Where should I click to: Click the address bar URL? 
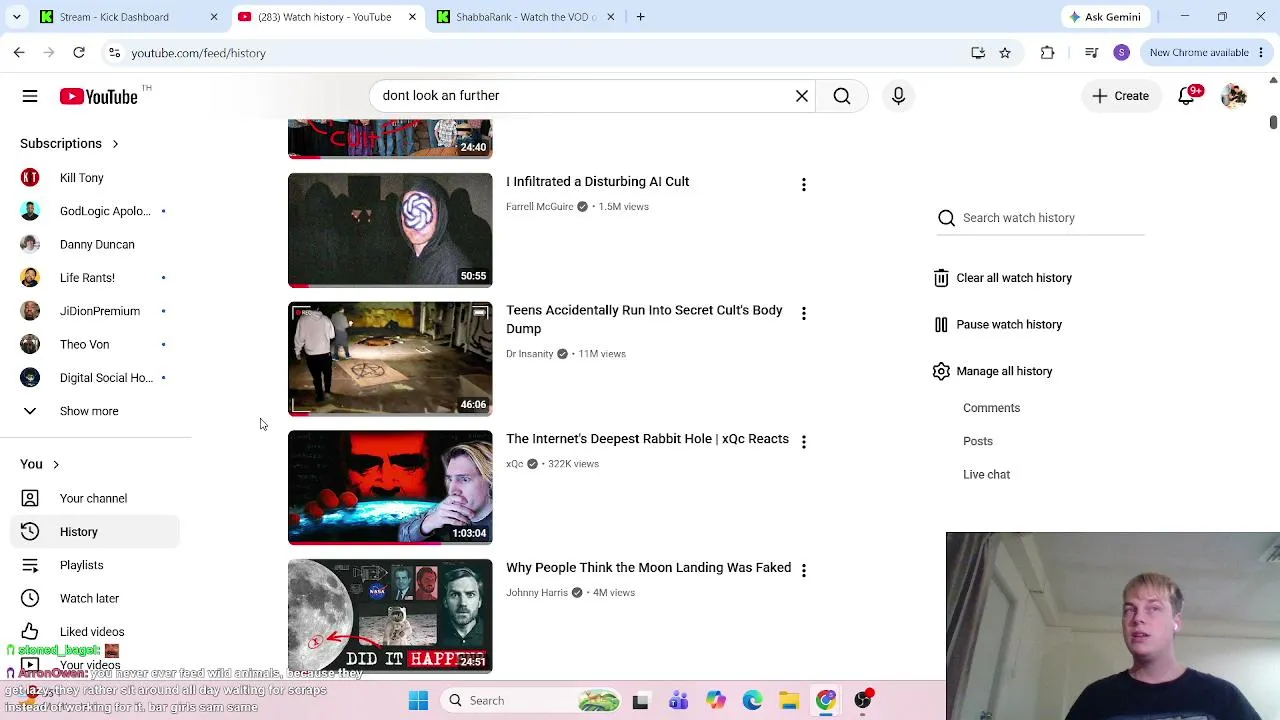point(198,53)
